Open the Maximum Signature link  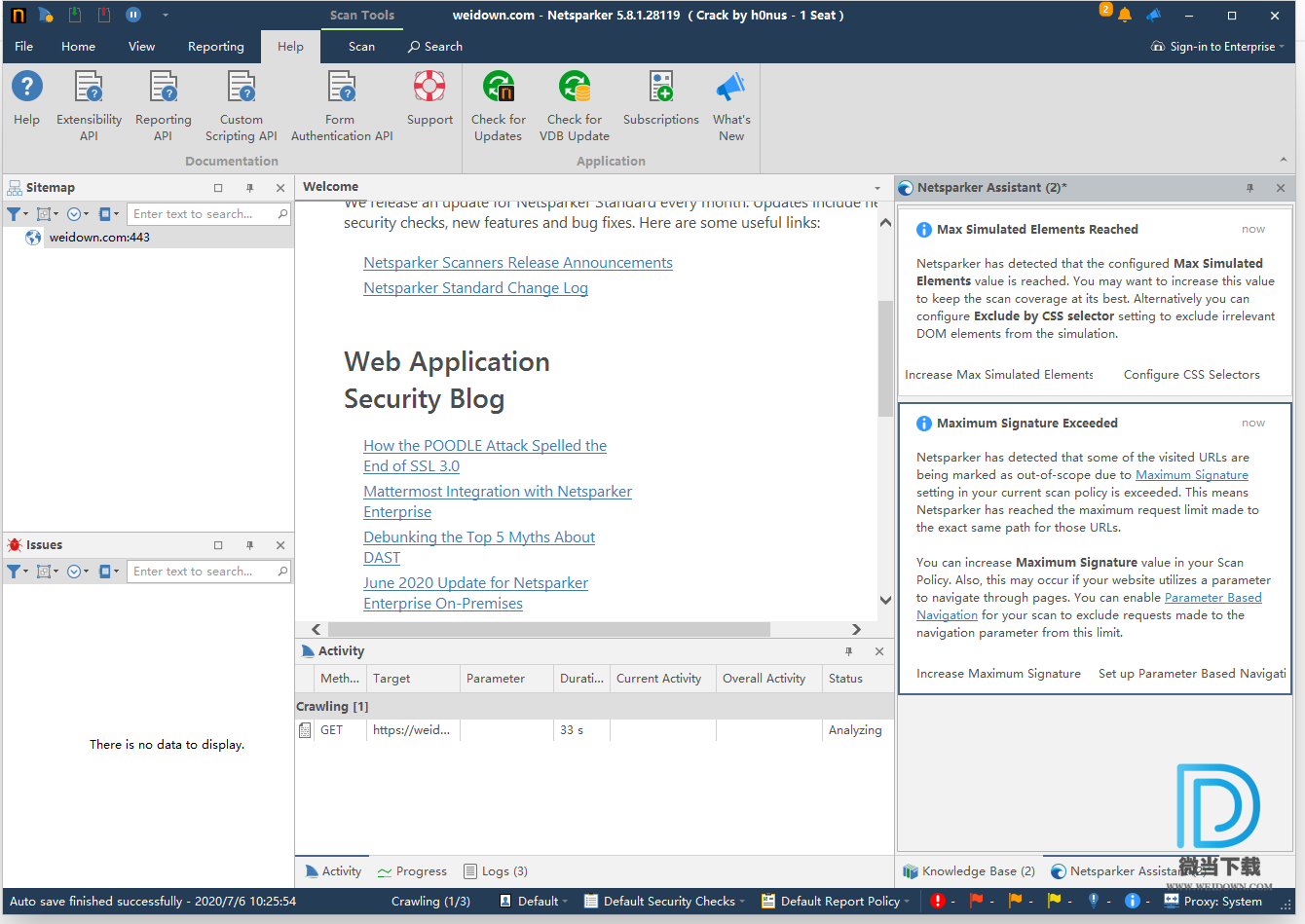pos(1192,475)
